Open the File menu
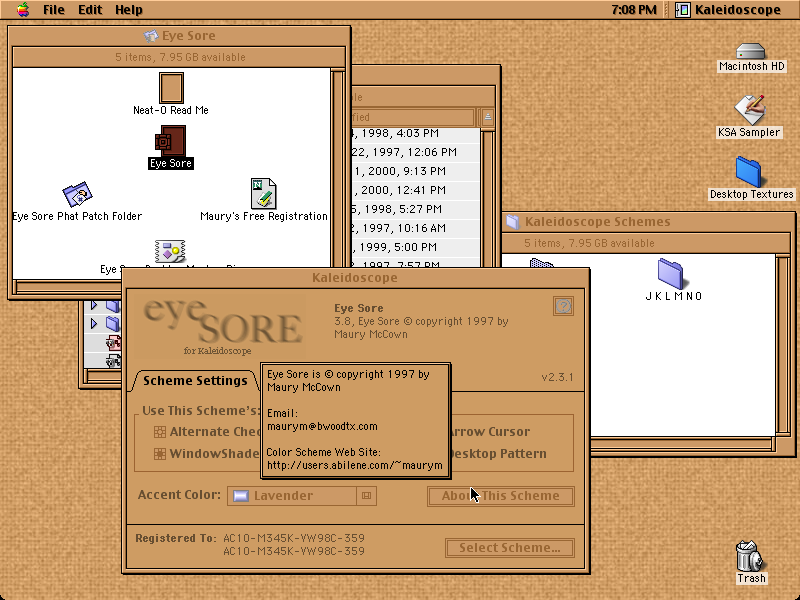 [x=54, y=10]
